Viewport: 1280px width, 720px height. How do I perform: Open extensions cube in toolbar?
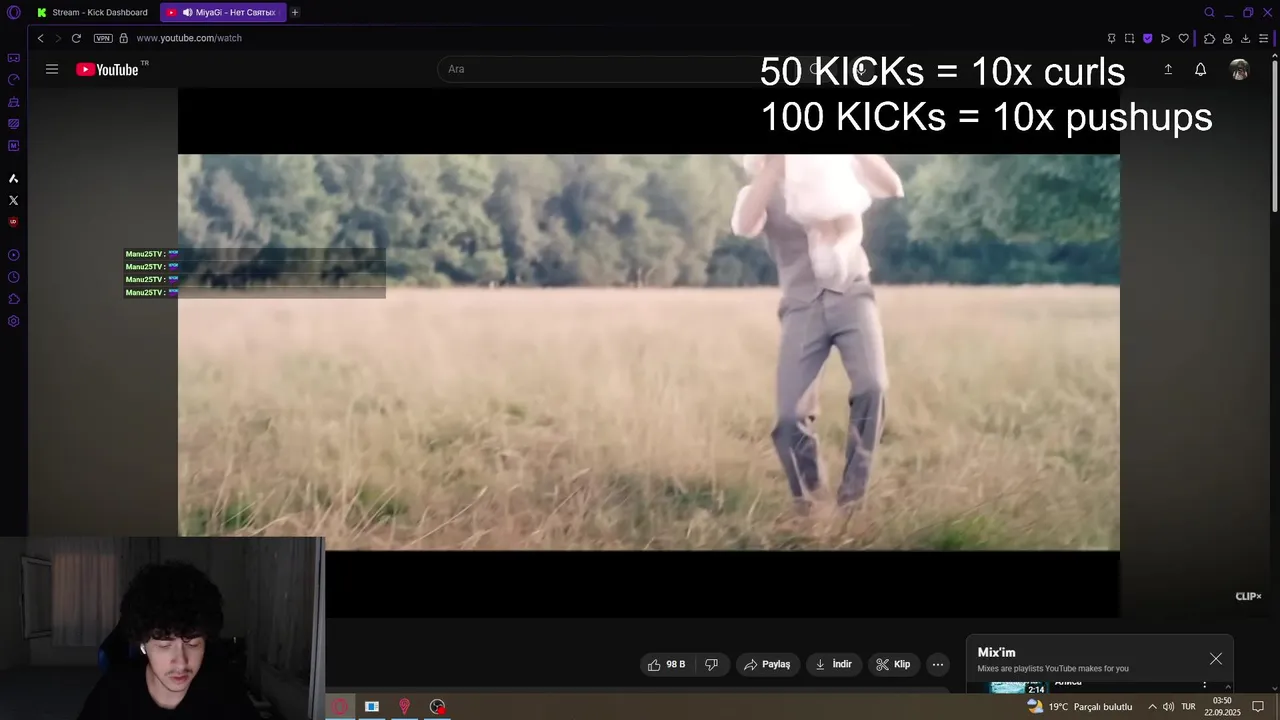(x=1209, y=38)
